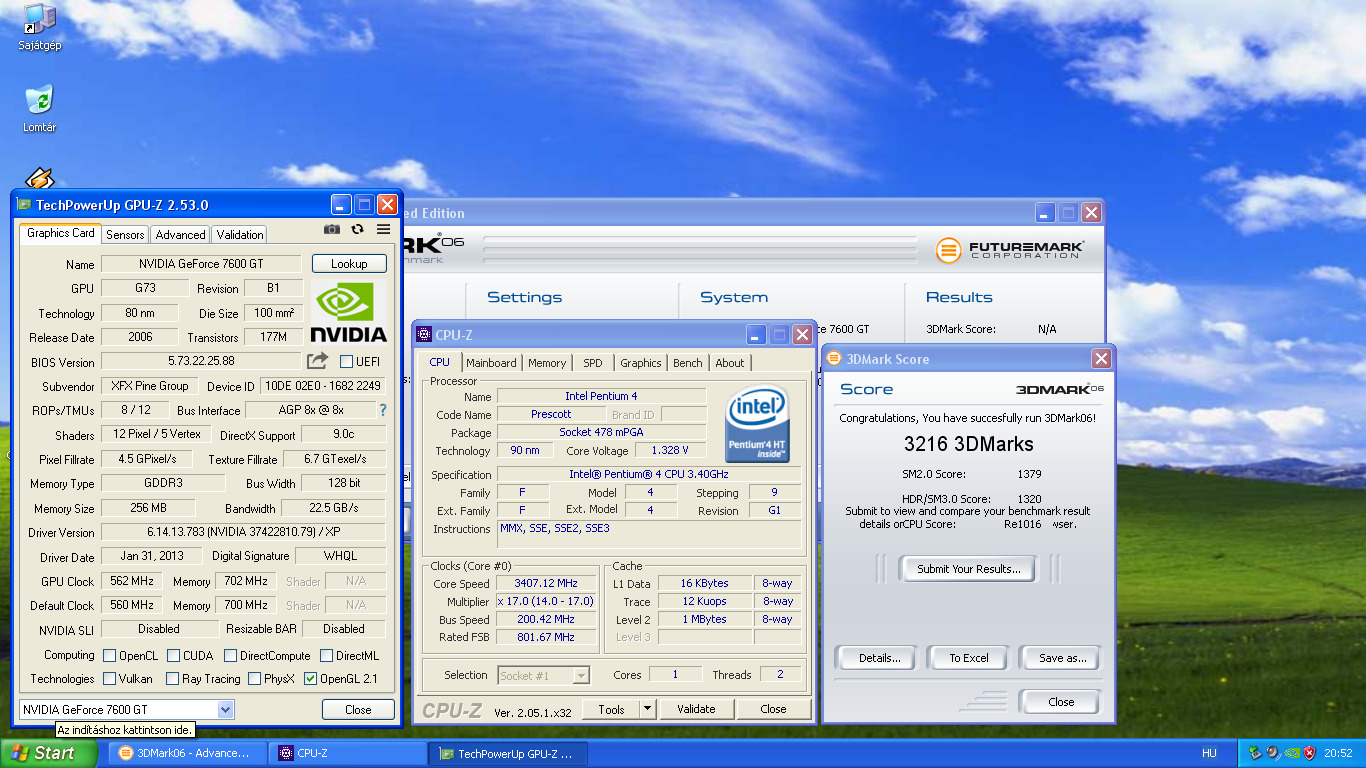
Task: Click the 3216 3DMarks score text
Action: pyautogui.click(x=969, y=444)
